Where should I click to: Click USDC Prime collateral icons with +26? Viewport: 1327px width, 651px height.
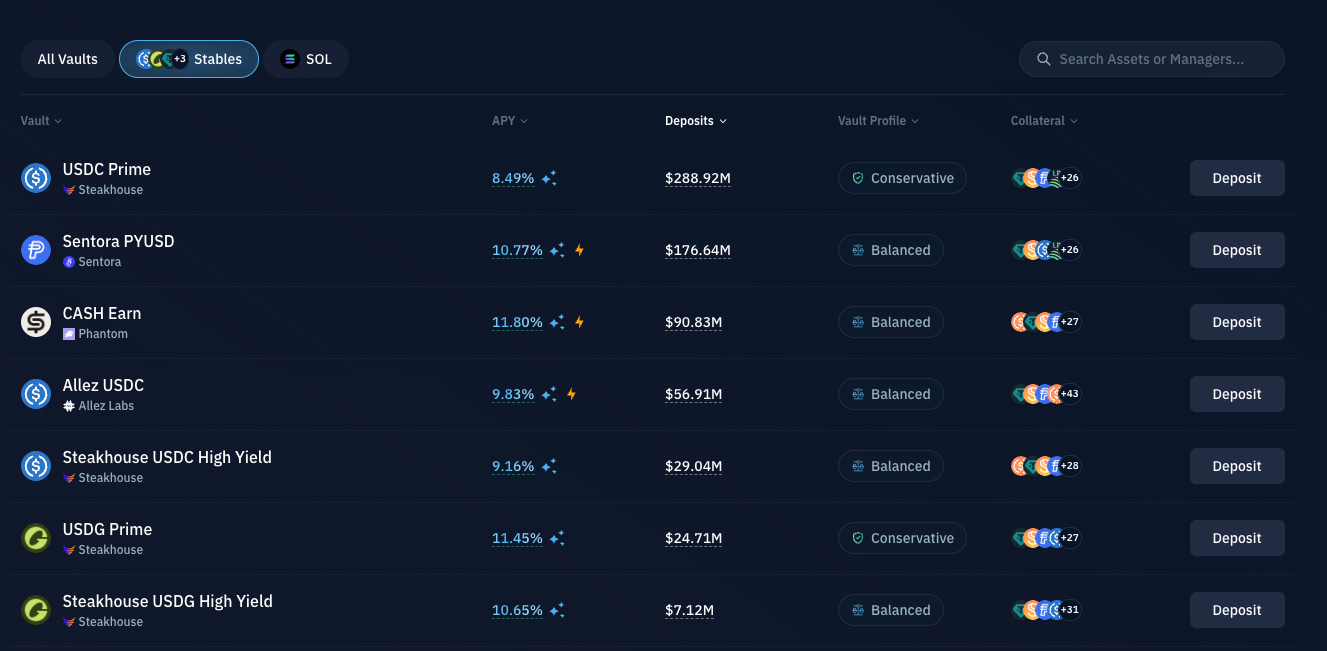(x=1046, y=178)
